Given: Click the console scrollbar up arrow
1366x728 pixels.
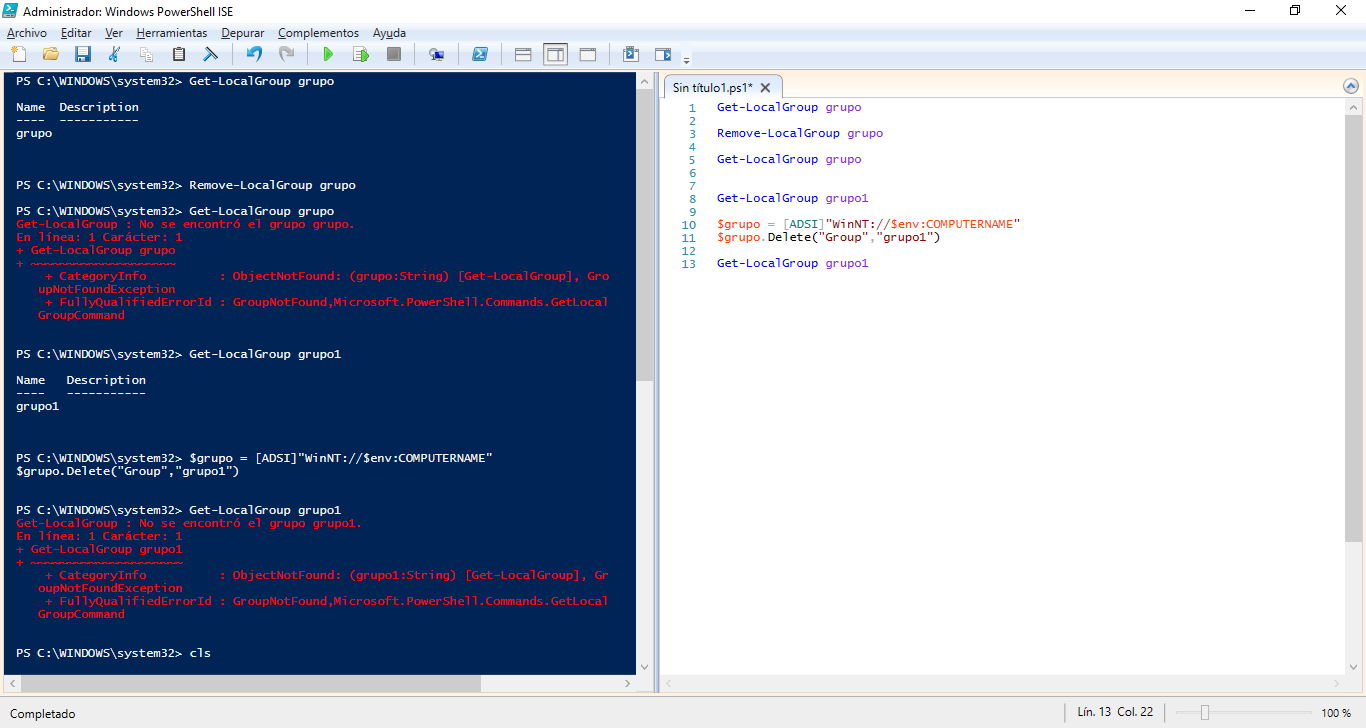Looking at the screenshot, I should [x=645, y=80].
